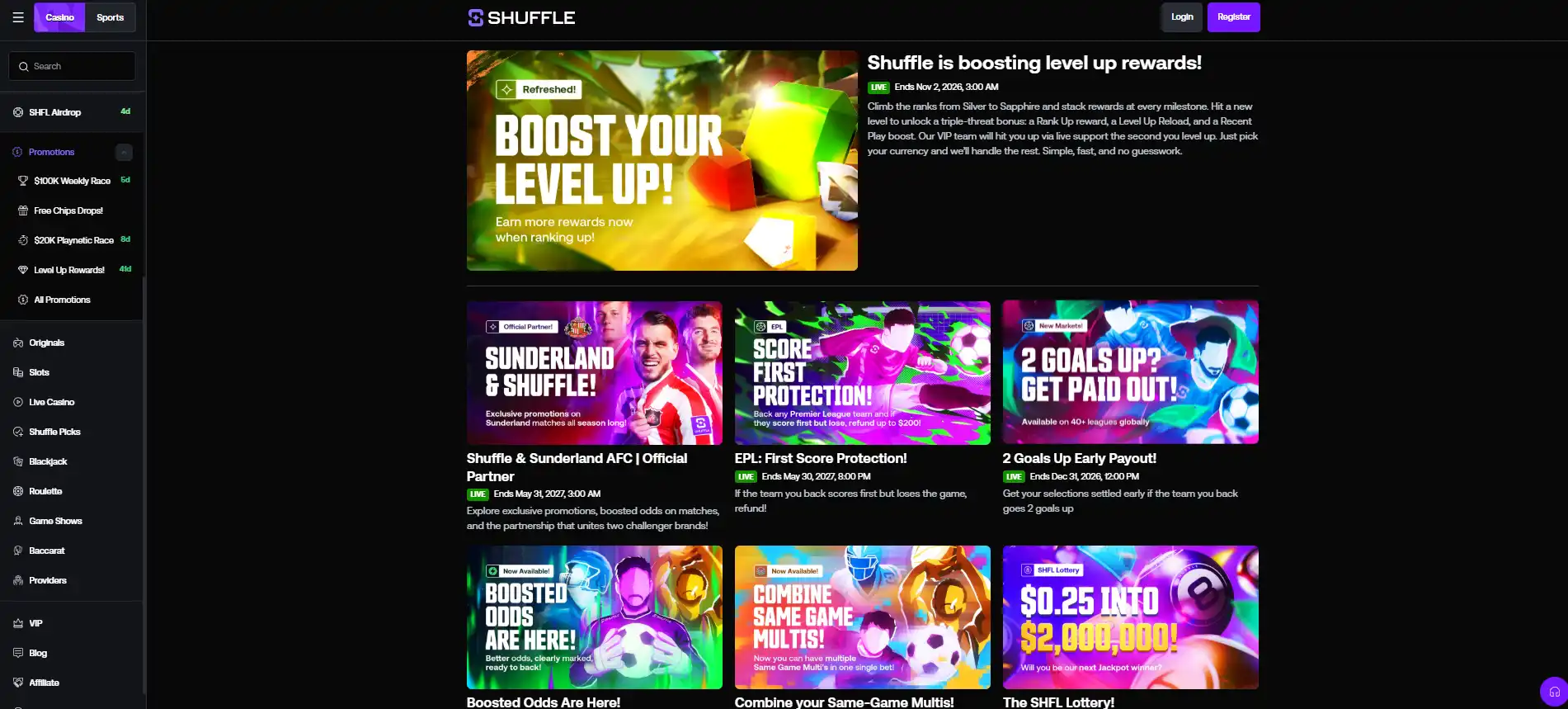Click the 'Shuffle & Sunderland AFC | Official Partner' title
Image resolution: width=1568 pixels, height=709 pixels.
pyautogui.click(x=577, y=467)
